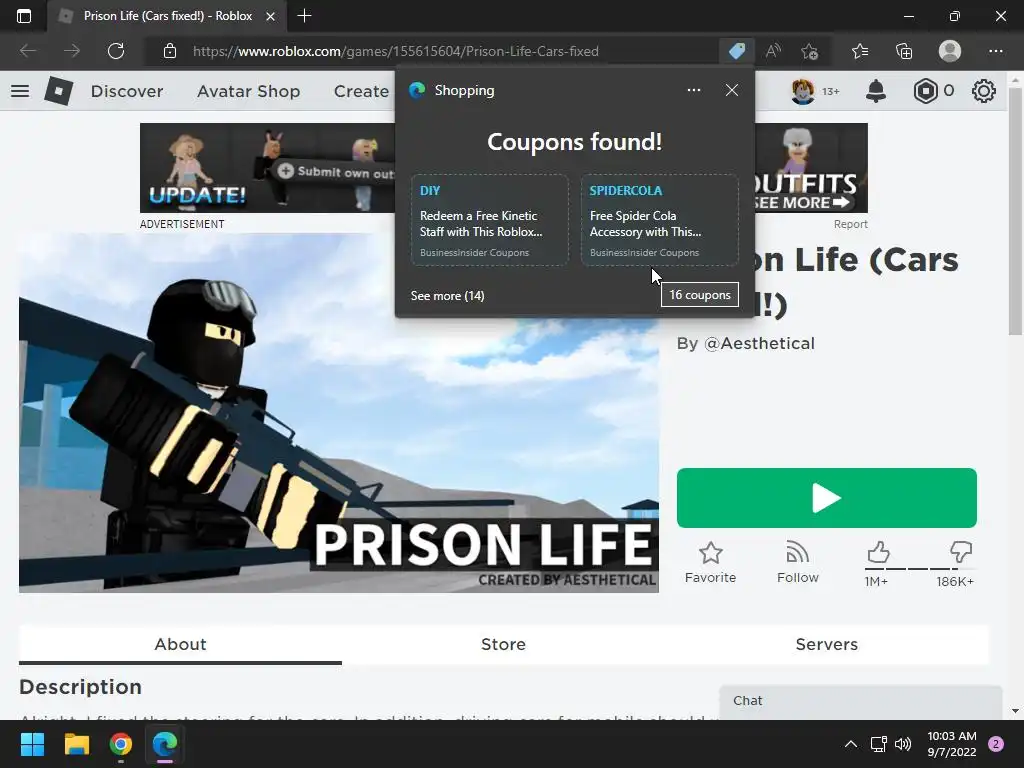
Task: Open the Collections icon
Action: click(x=904, y=51)
